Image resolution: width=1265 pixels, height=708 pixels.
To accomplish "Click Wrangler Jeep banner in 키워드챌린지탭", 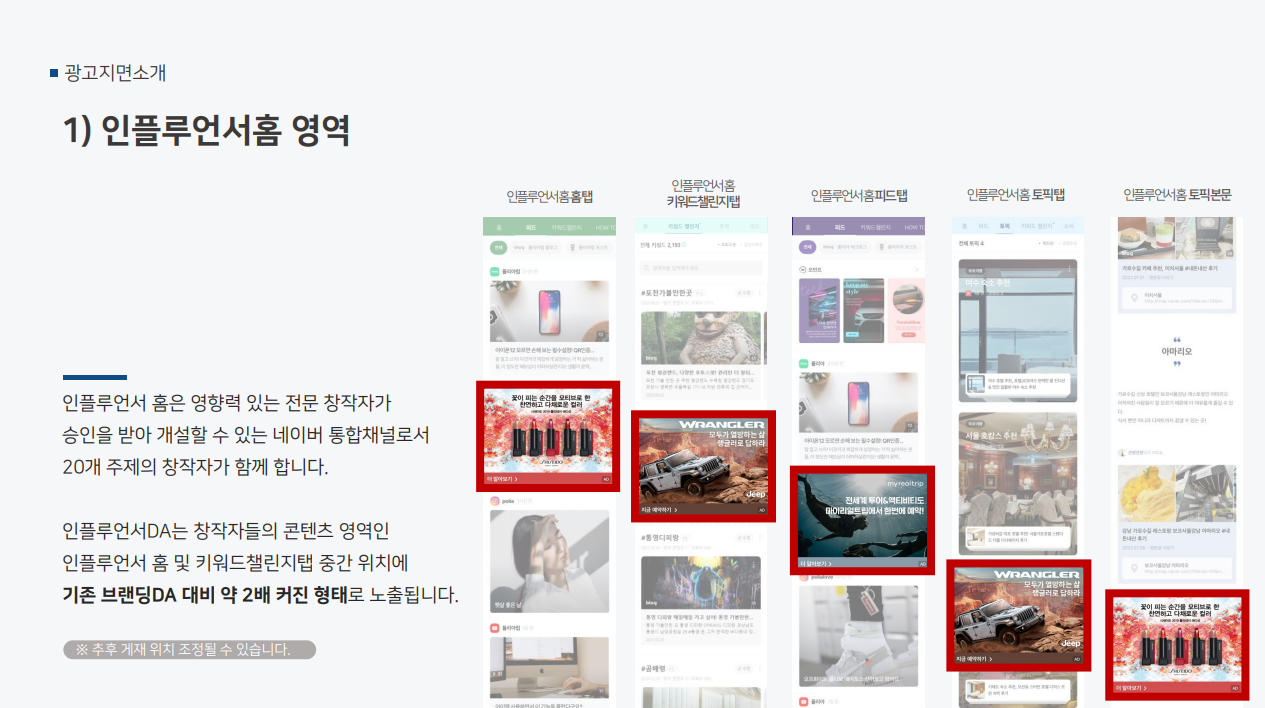I will [703, 467].
